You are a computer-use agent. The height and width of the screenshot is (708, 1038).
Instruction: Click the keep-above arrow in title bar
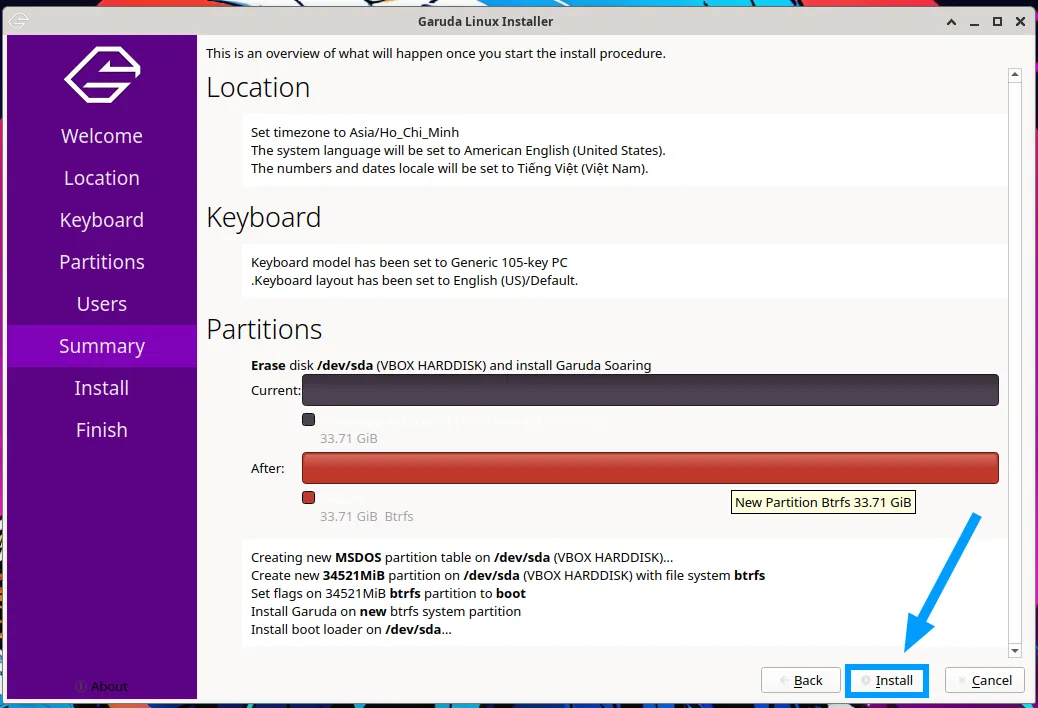[x=951, y=22]
